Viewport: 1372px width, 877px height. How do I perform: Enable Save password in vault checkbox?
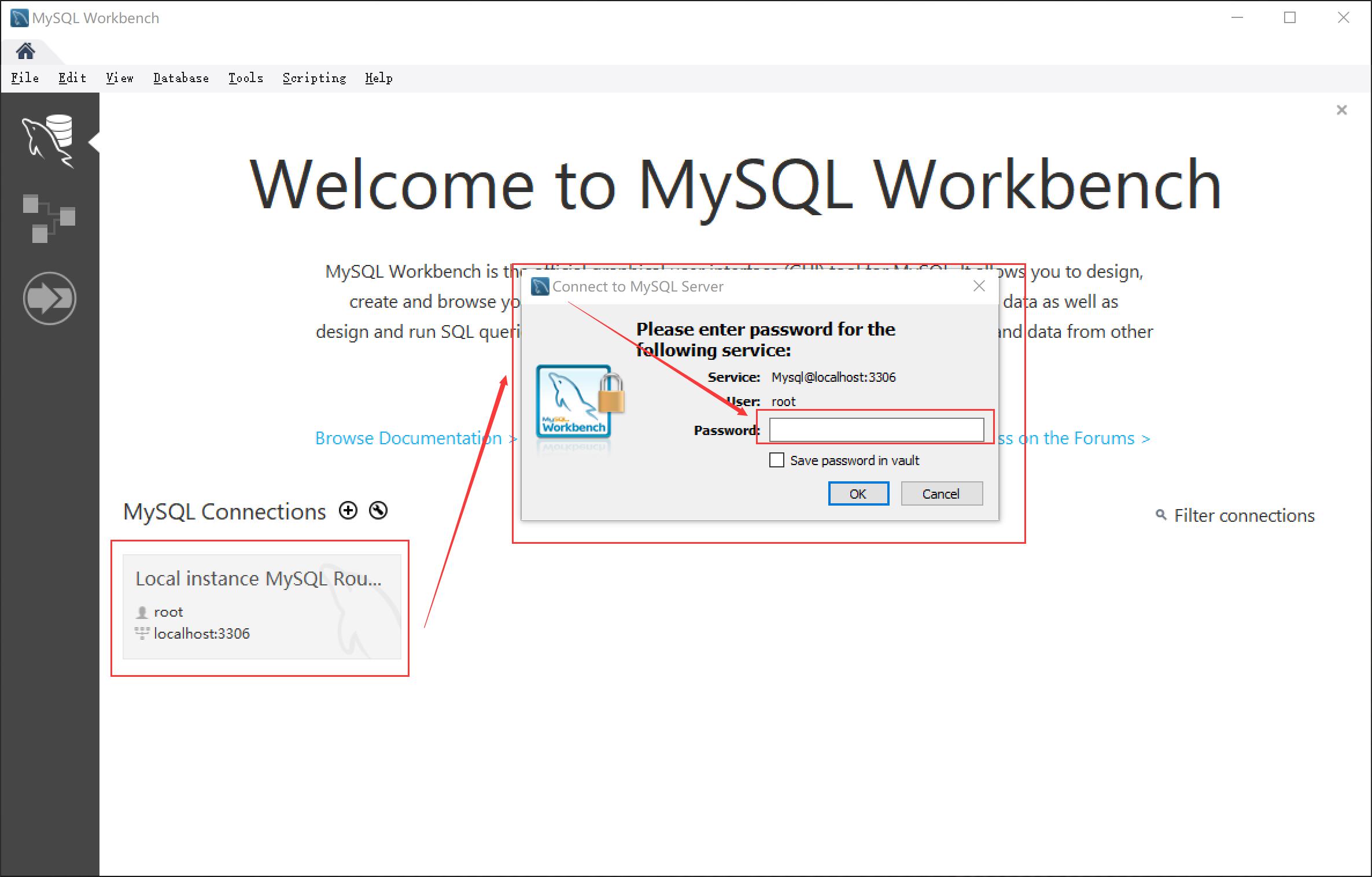[777, 460]
